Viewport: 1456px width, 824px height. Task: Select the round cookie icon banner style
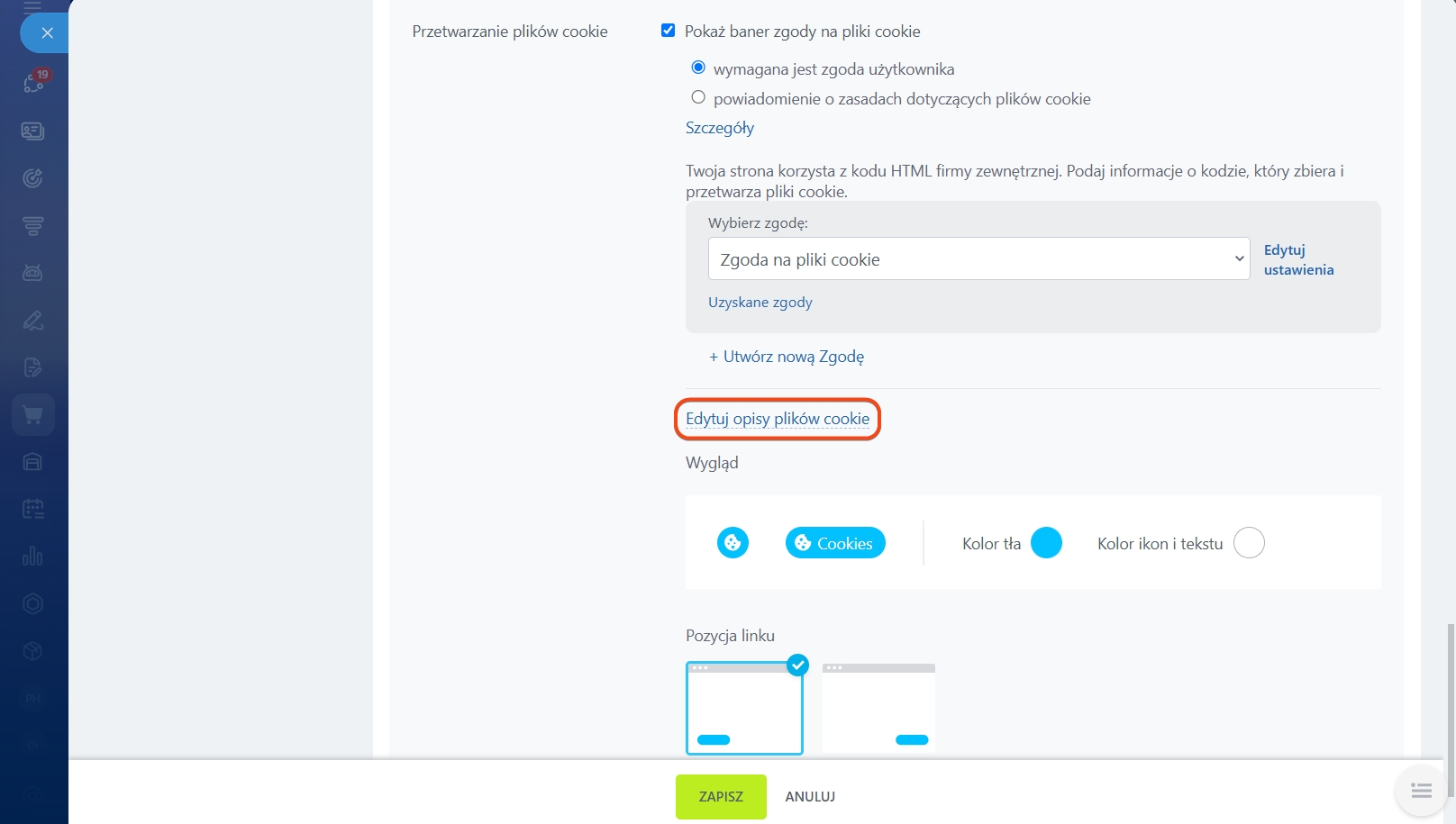click(x=733, y=543)
